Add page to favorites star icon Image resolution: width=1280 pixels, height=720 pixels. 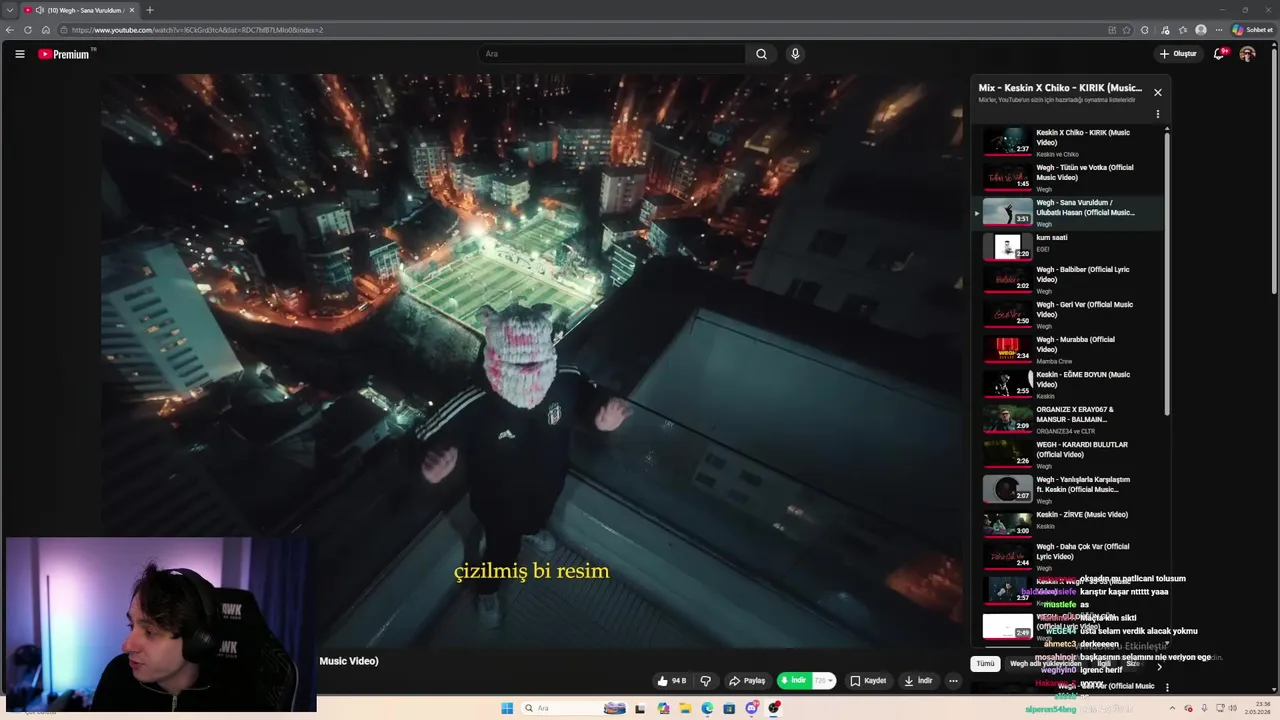point(1128,30)
